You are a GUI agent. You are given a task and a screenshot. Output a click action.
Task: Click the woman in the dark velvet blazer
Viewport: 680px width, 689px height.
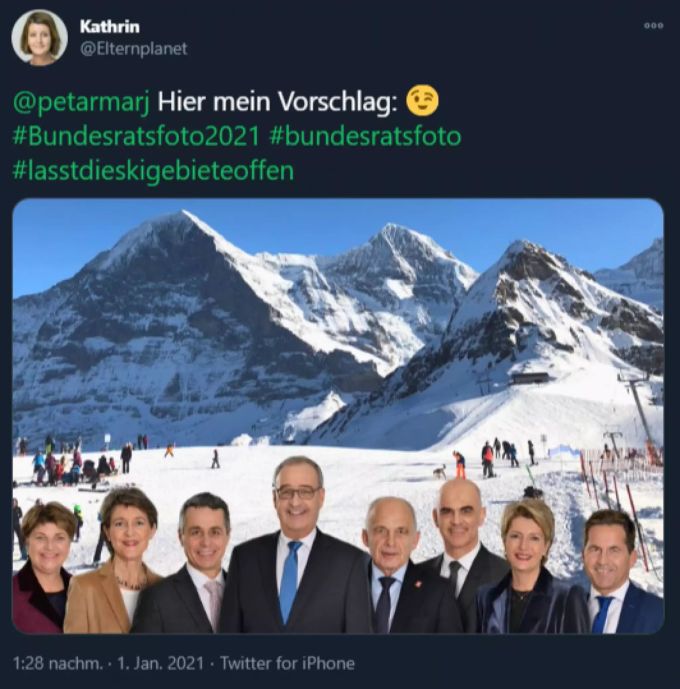529,571
